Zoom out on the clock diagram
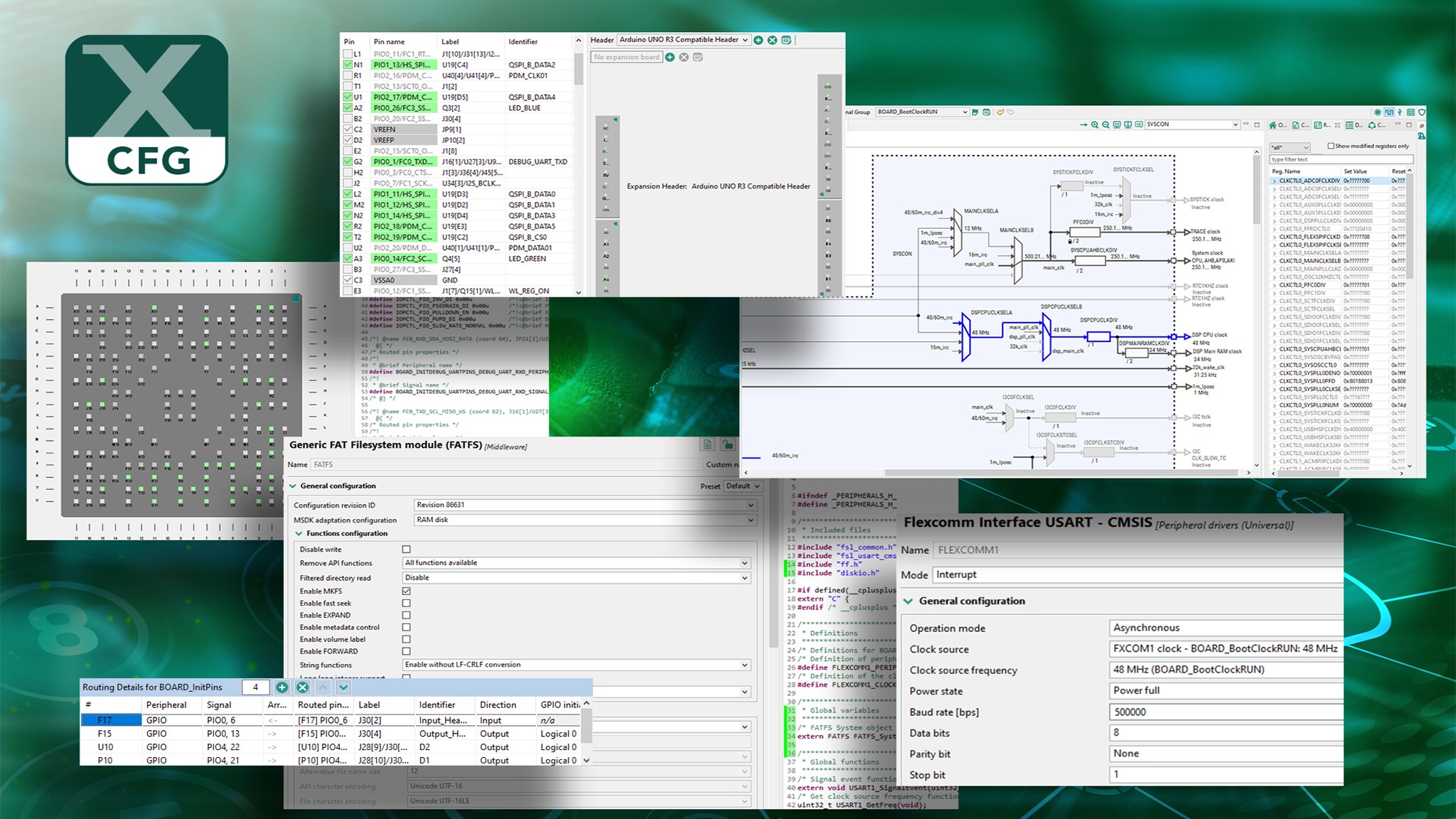This screenshot has width=1456, height=819. (x=1106, y=124)
